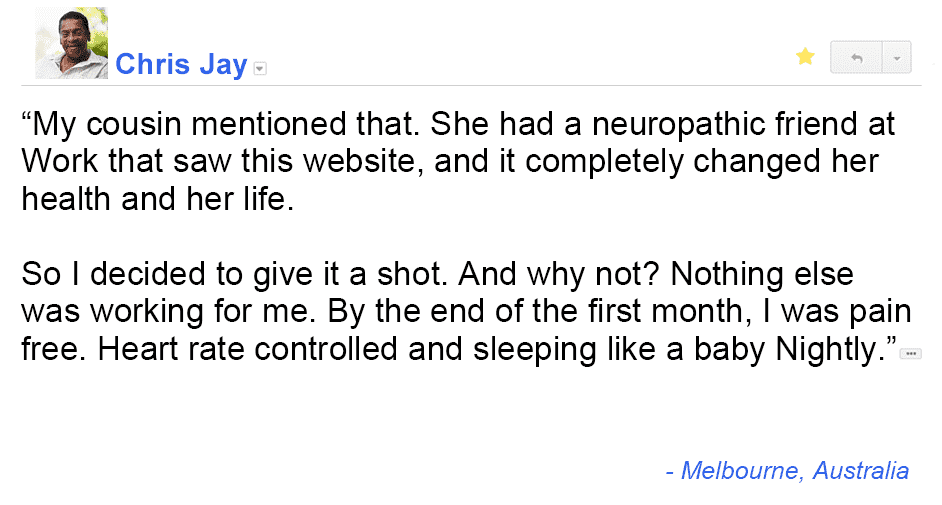This screenshot has width=942, height=505.
Task: Click the phrase "health and her life"
Action: 158,198
